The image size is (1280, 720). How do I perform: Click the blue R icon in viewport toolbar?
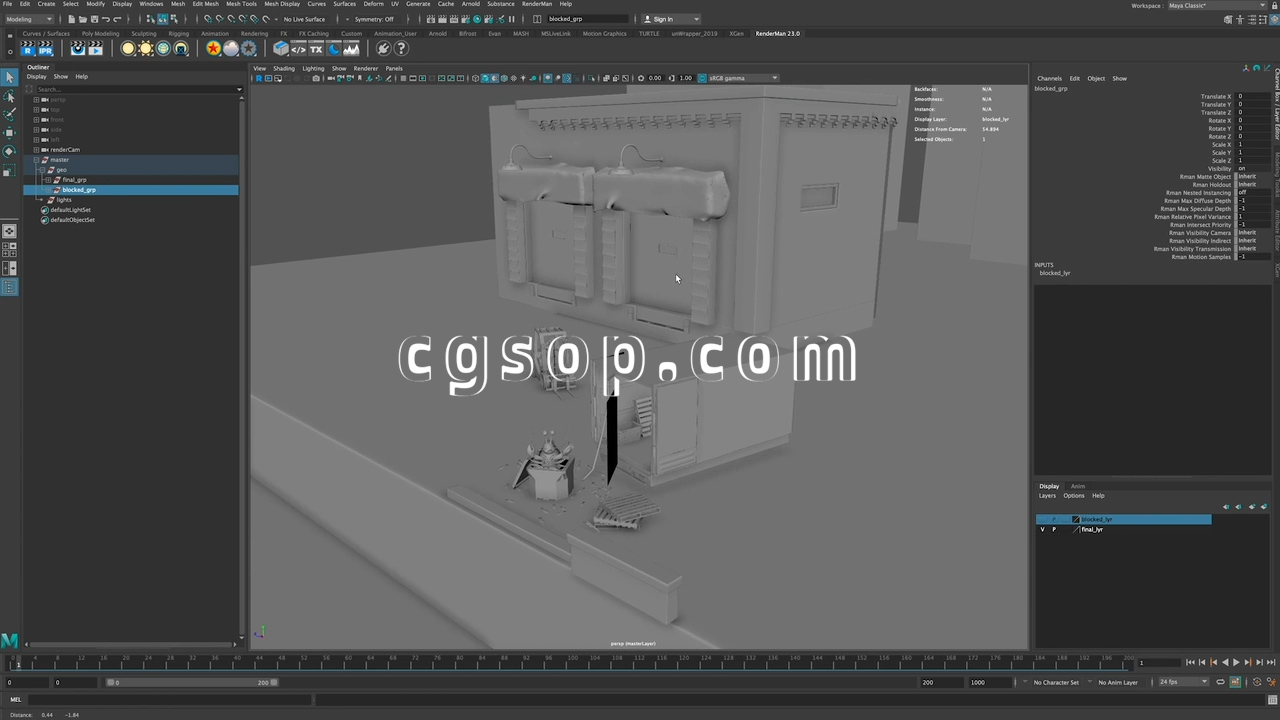point(259,78)
